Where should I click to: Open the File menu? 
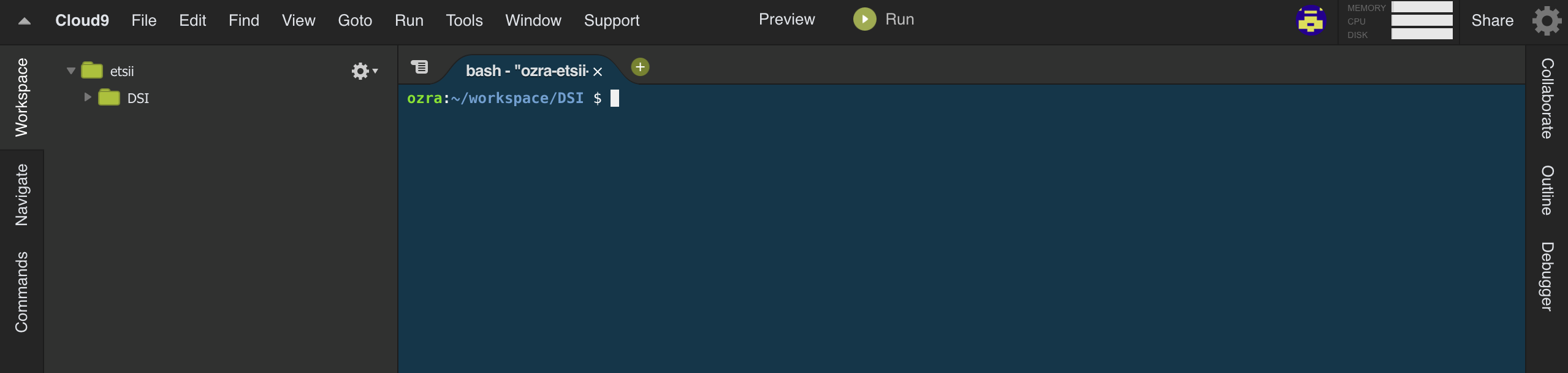coord(144,20)
